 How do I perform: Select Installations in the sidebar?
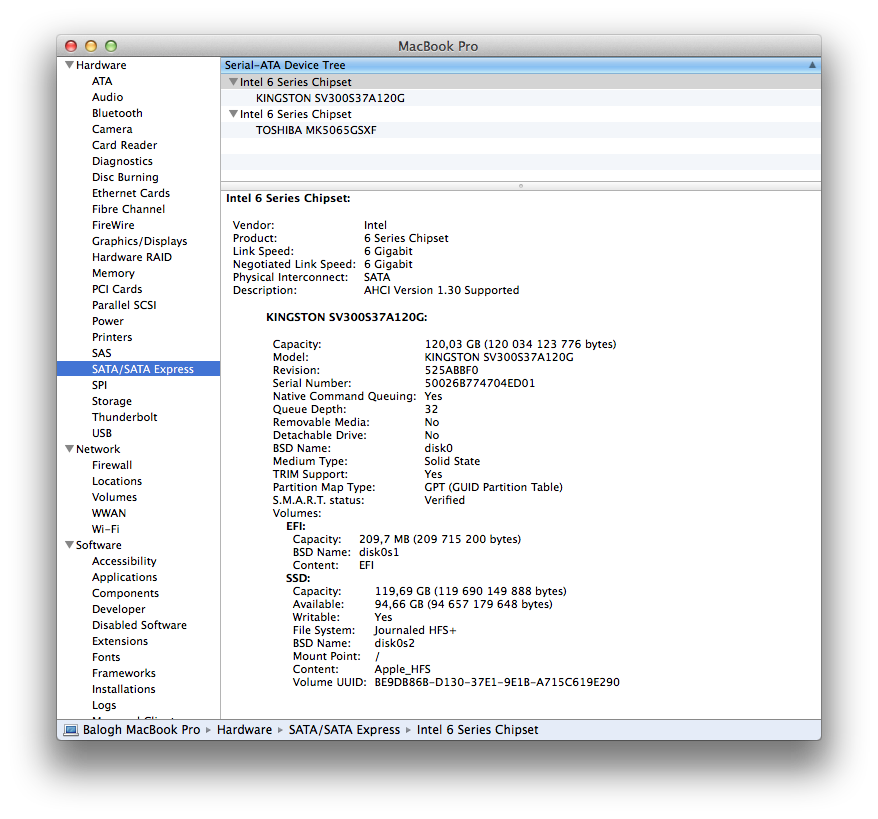coord(123,689)
